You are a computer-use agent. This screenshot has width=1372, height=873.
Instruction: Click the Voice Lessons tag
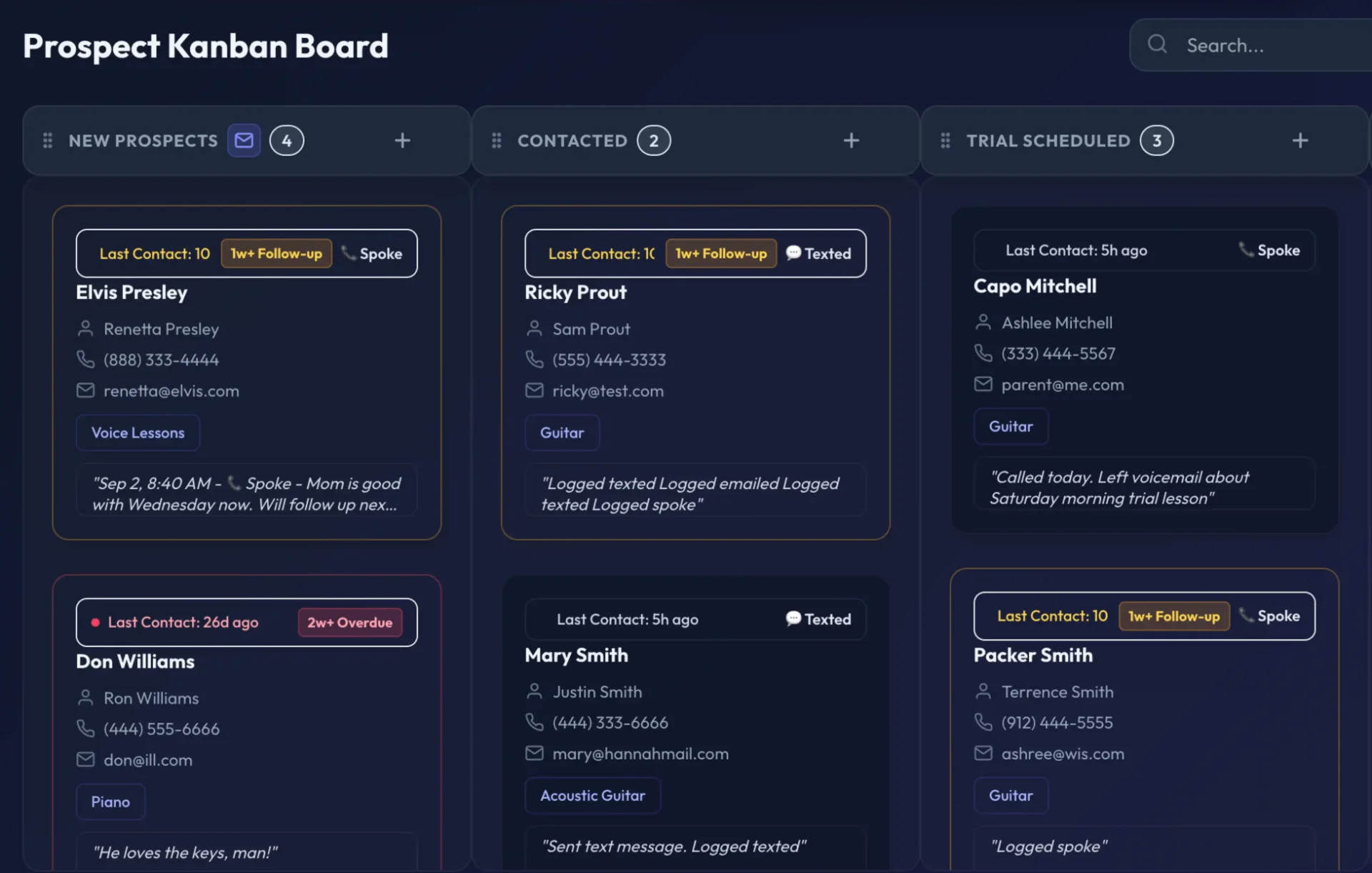(138, 433)
